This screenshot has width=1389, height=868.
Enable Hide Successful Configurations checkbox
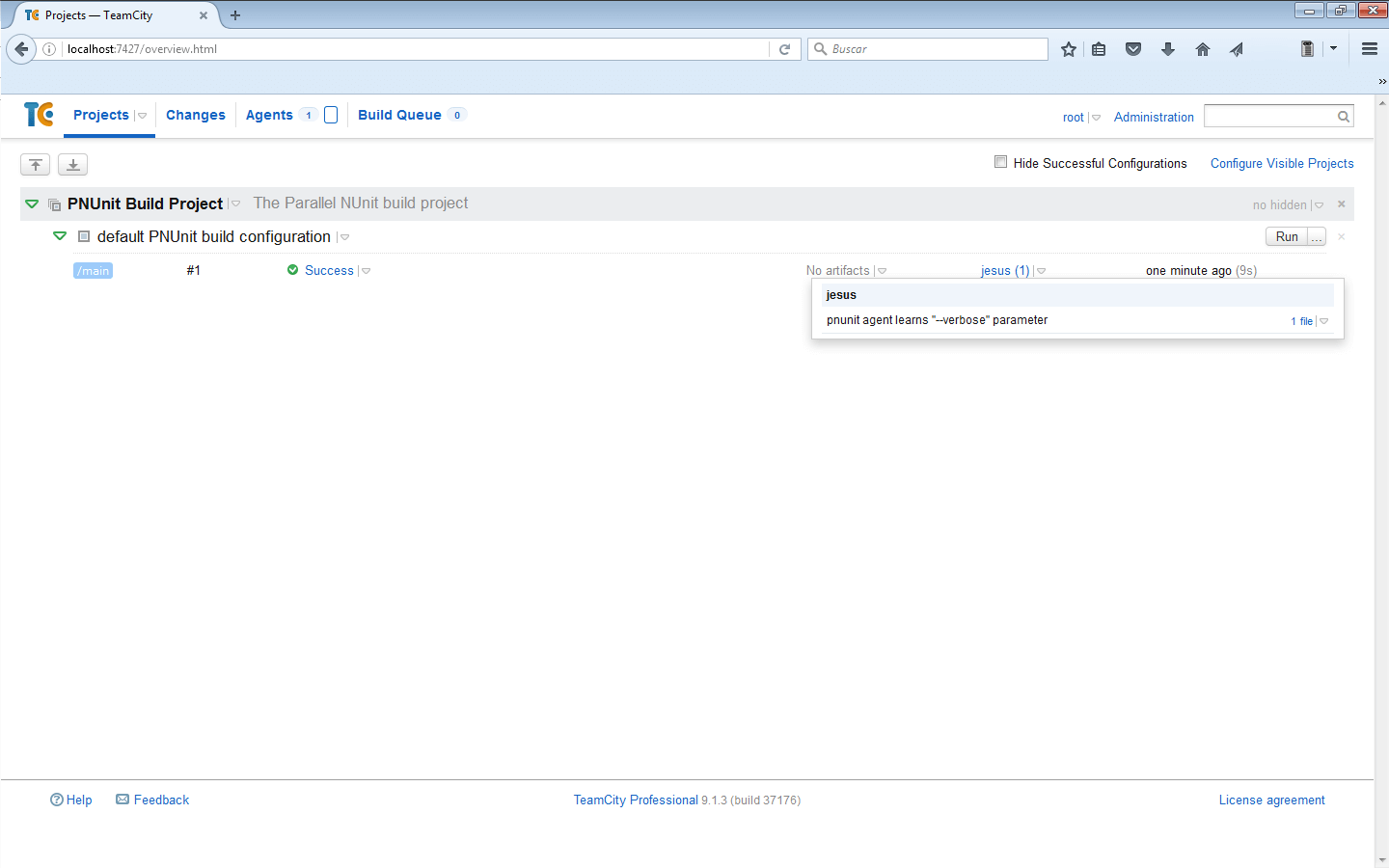pos(1000,162)
